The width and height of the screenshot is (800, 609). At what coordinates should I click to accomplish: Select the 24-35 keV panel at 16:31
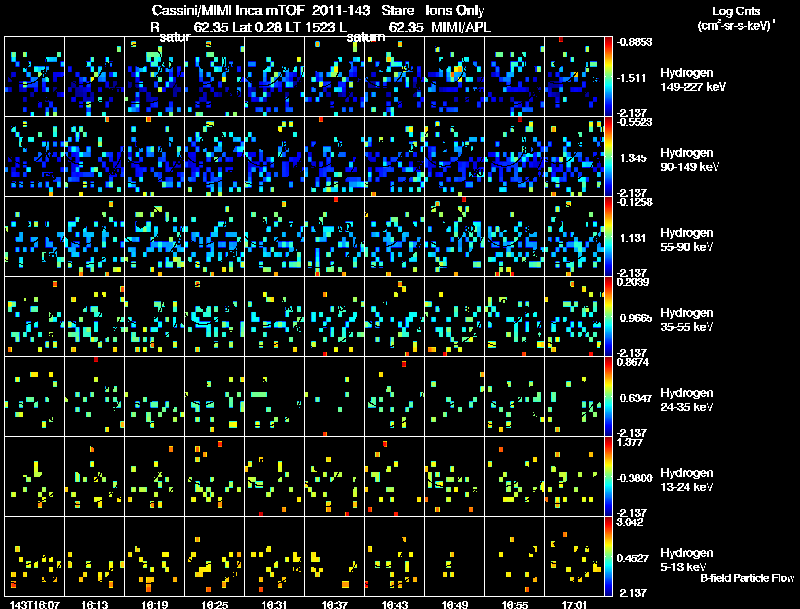(x=274, y=396)
